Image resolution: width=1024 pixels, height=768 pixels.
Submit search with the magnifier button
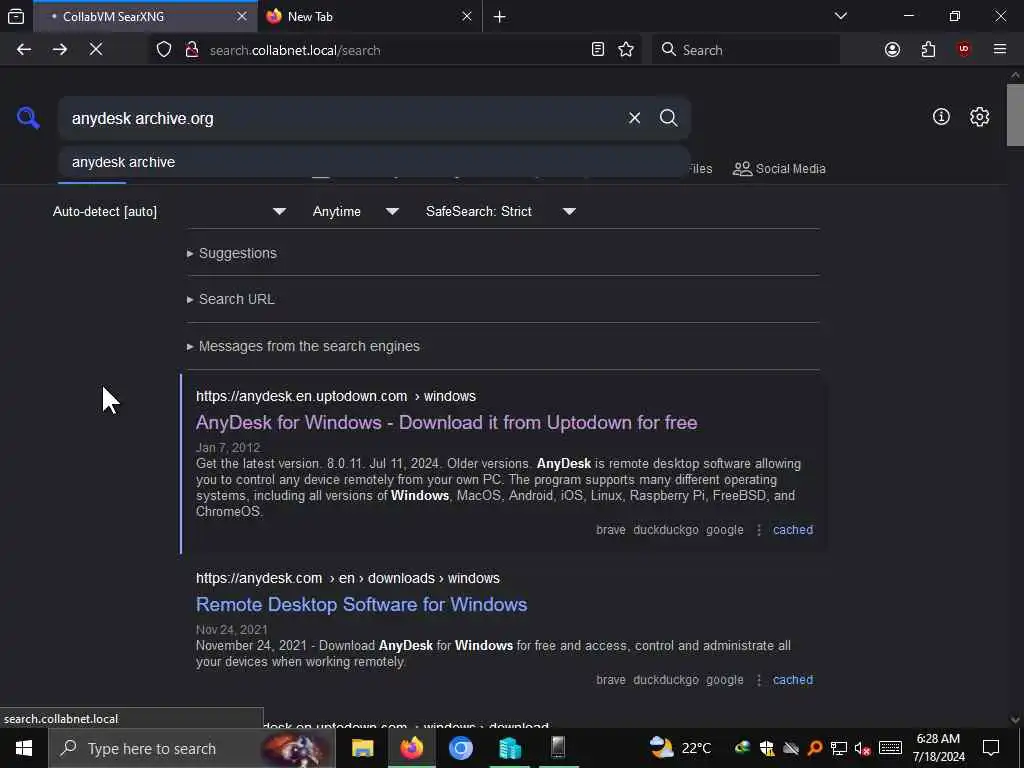point(668,118)
